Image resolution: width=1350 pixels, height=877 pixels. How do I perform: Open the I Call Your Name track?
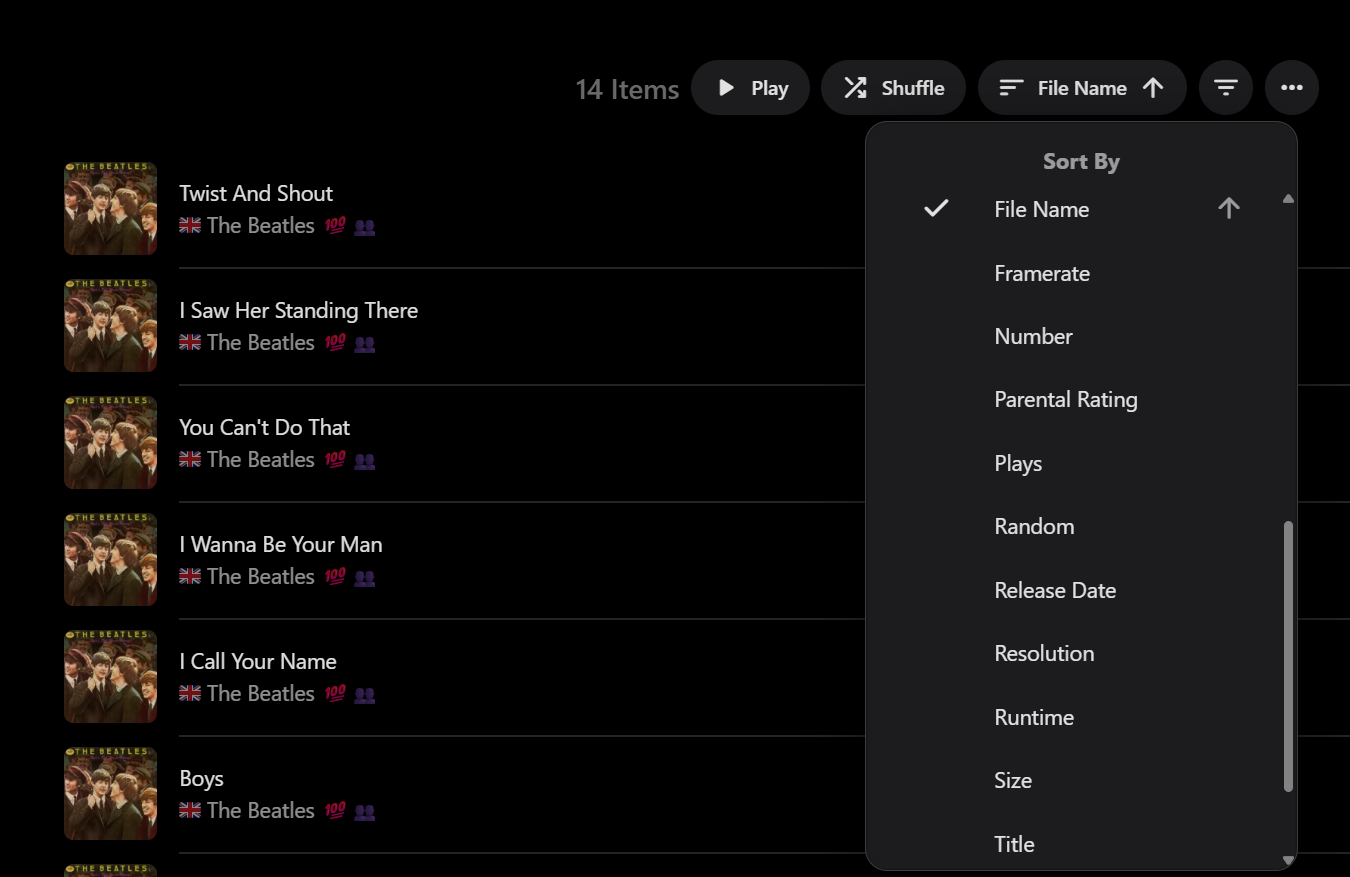coord(258,661)
